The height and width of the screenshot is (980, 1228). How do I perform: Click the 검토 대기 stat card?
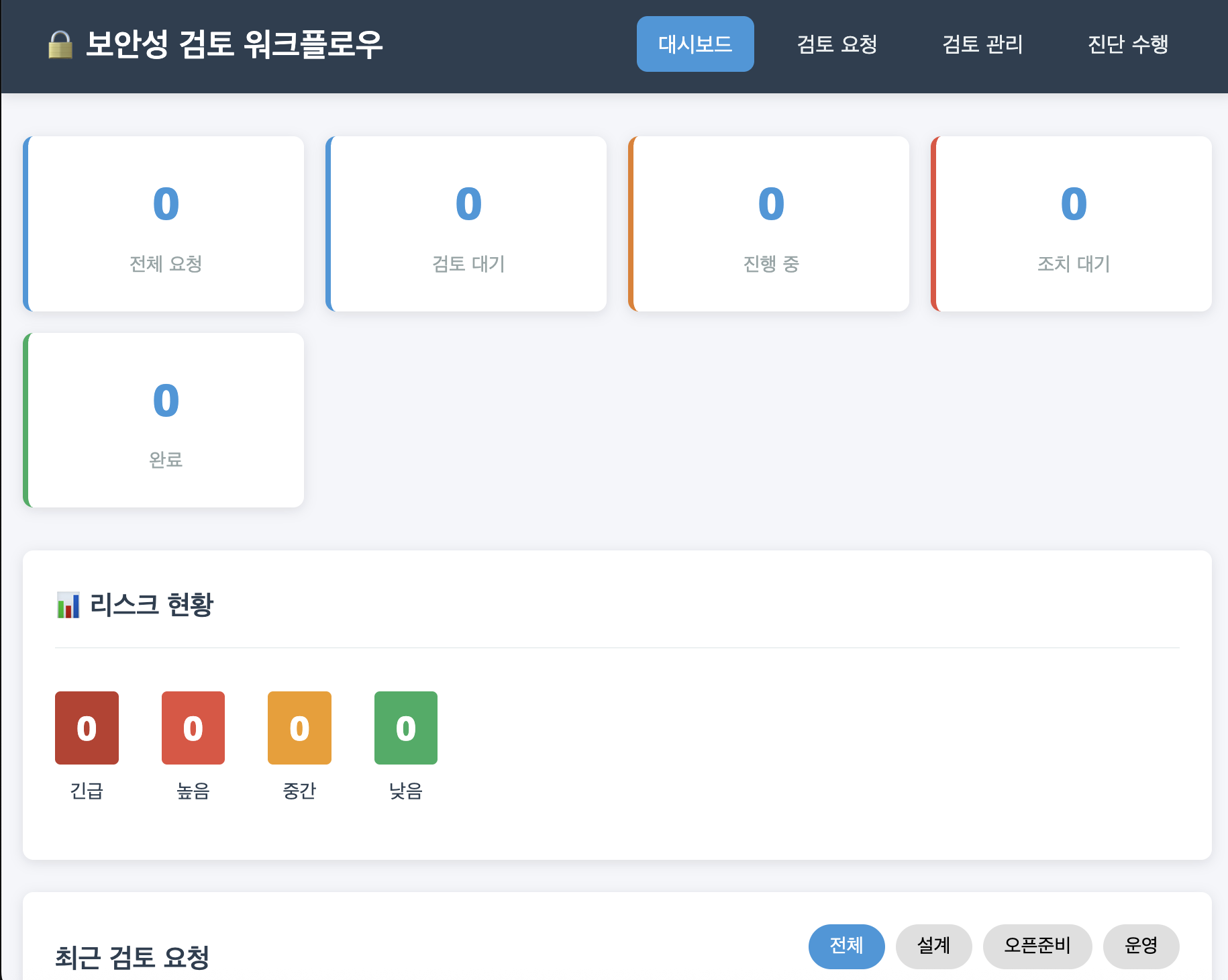(x=466, y=224)
